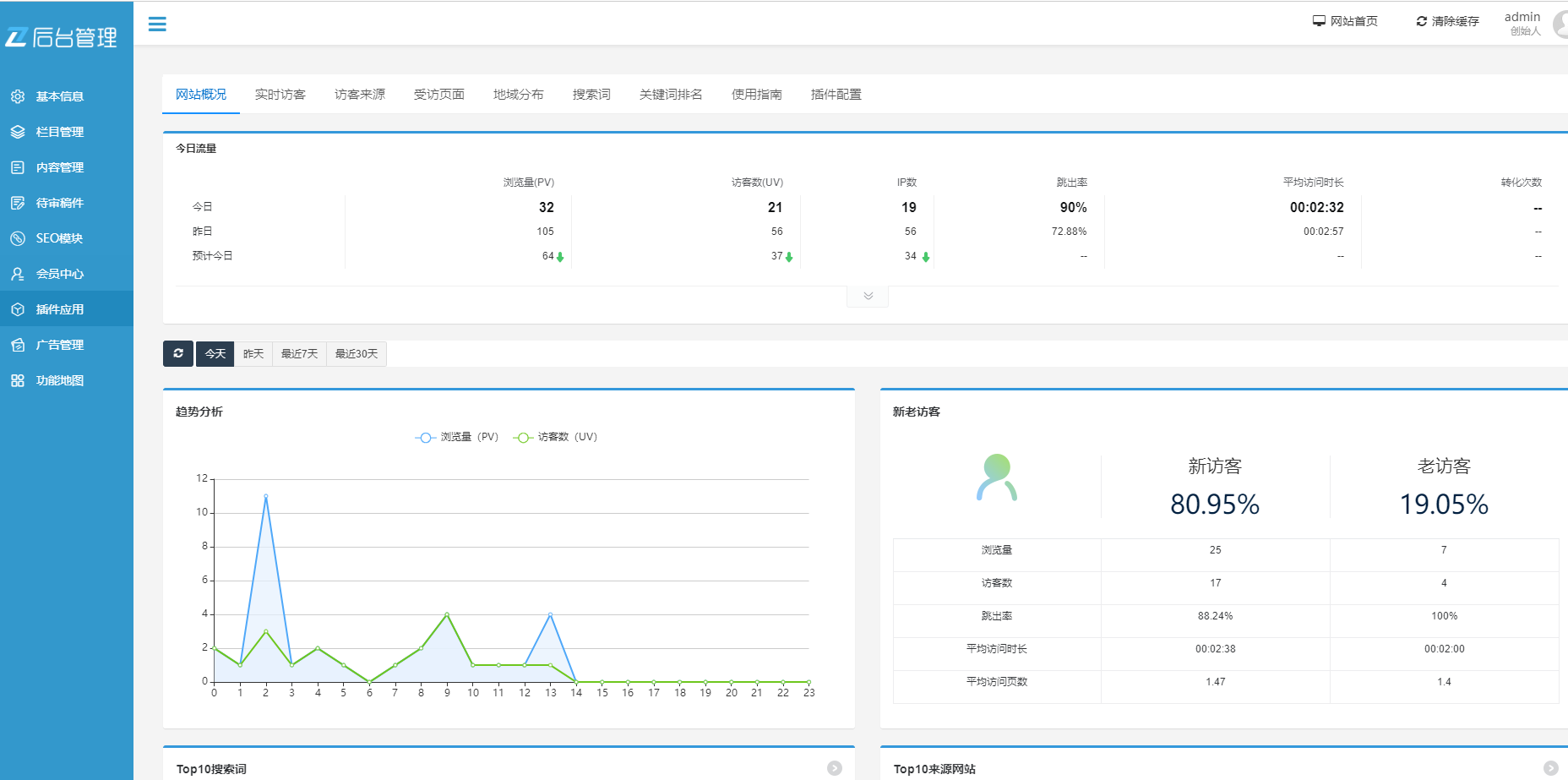Click the 清除缓存 link

[1447, 21]
